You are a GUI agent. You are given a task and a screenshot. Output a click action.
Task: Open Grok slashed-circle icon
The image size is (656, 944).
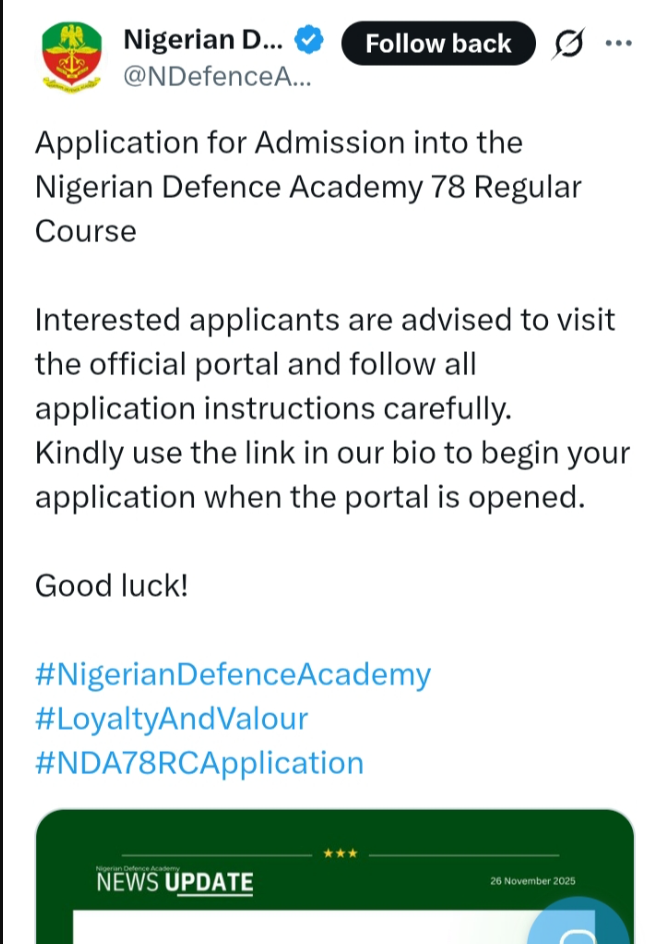tap(569, 43)
